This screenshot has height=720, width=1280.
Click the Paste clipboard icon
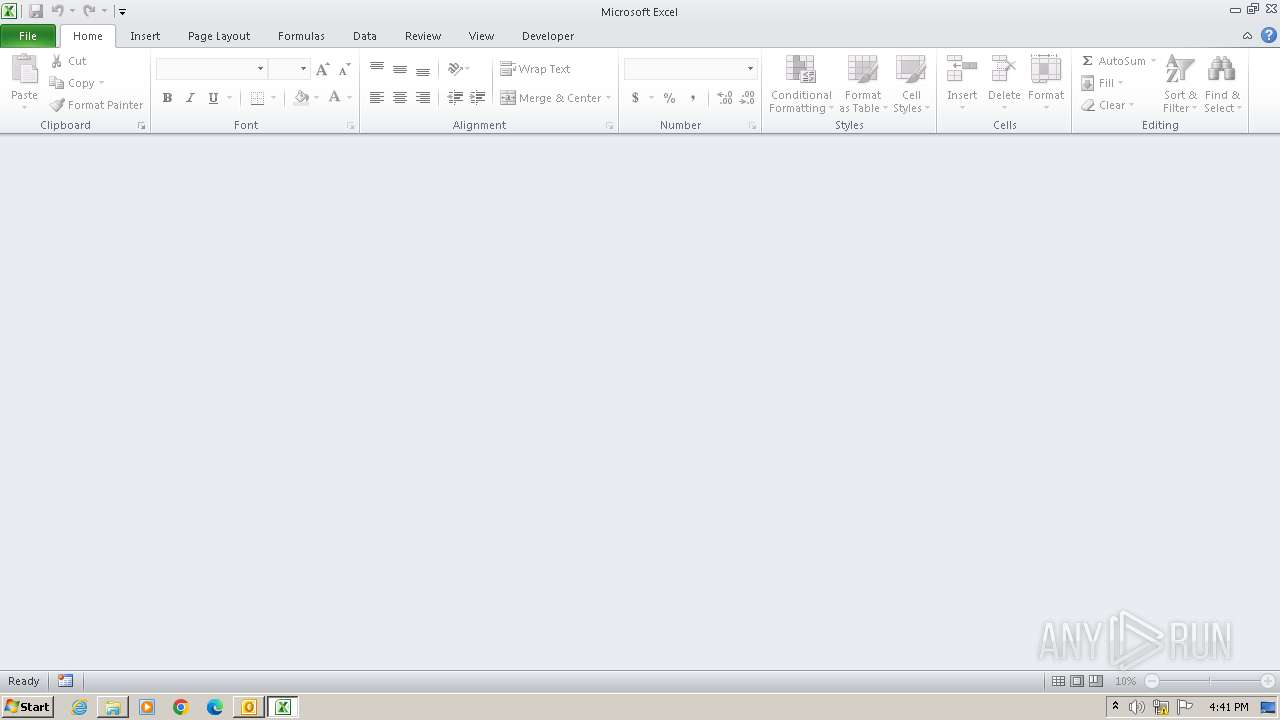24,70
